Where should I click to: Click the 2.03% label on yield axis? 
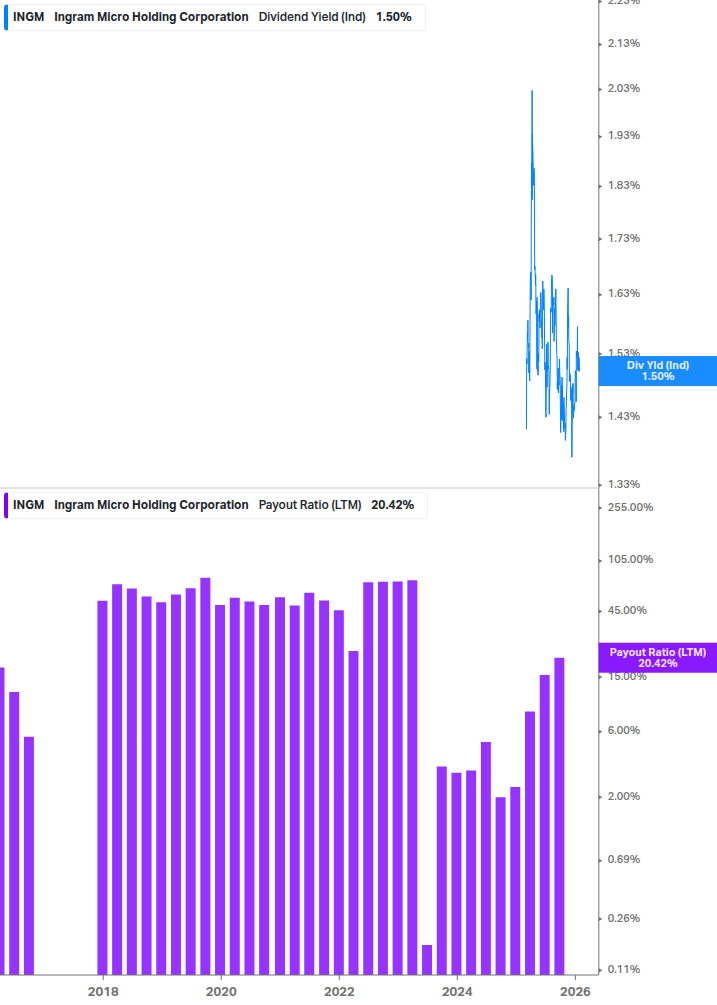[624, 88]
